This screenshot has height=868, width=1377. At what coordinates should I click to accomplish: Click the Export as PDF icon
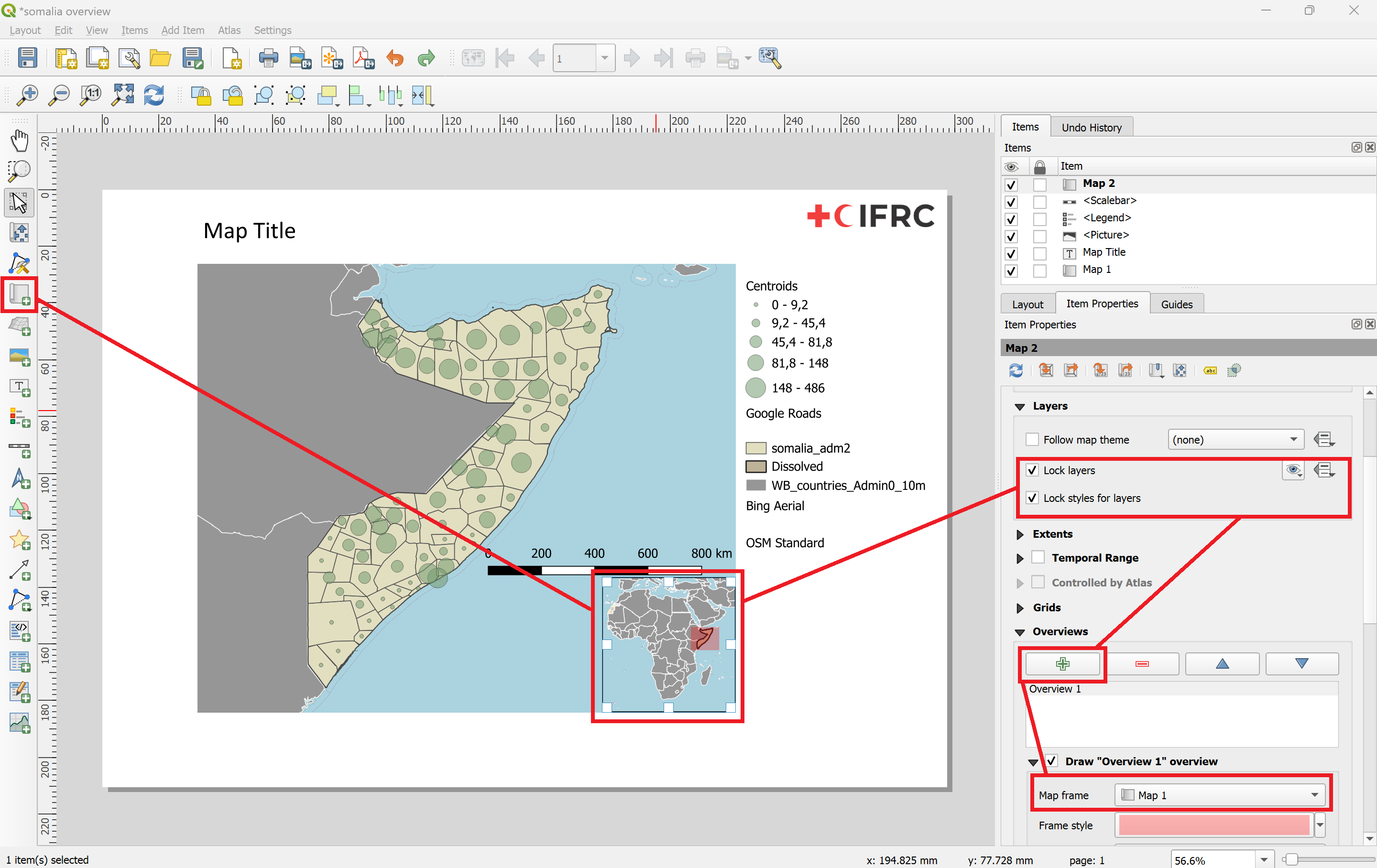[362, 58]
